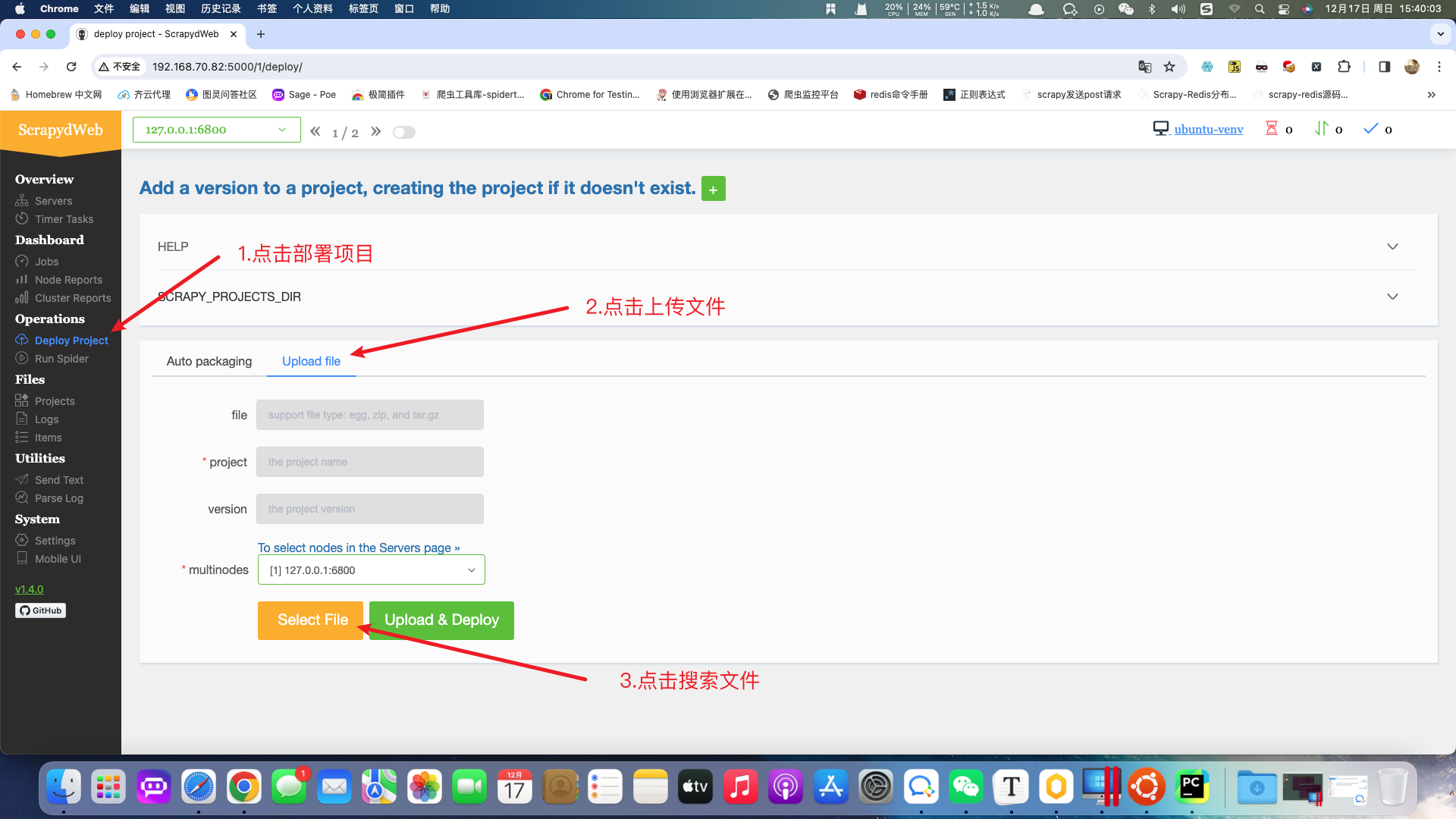This screenshot has height=819, width=1456.
Task: Open Chrome extensions puzzle icon
Action: 1344,67
